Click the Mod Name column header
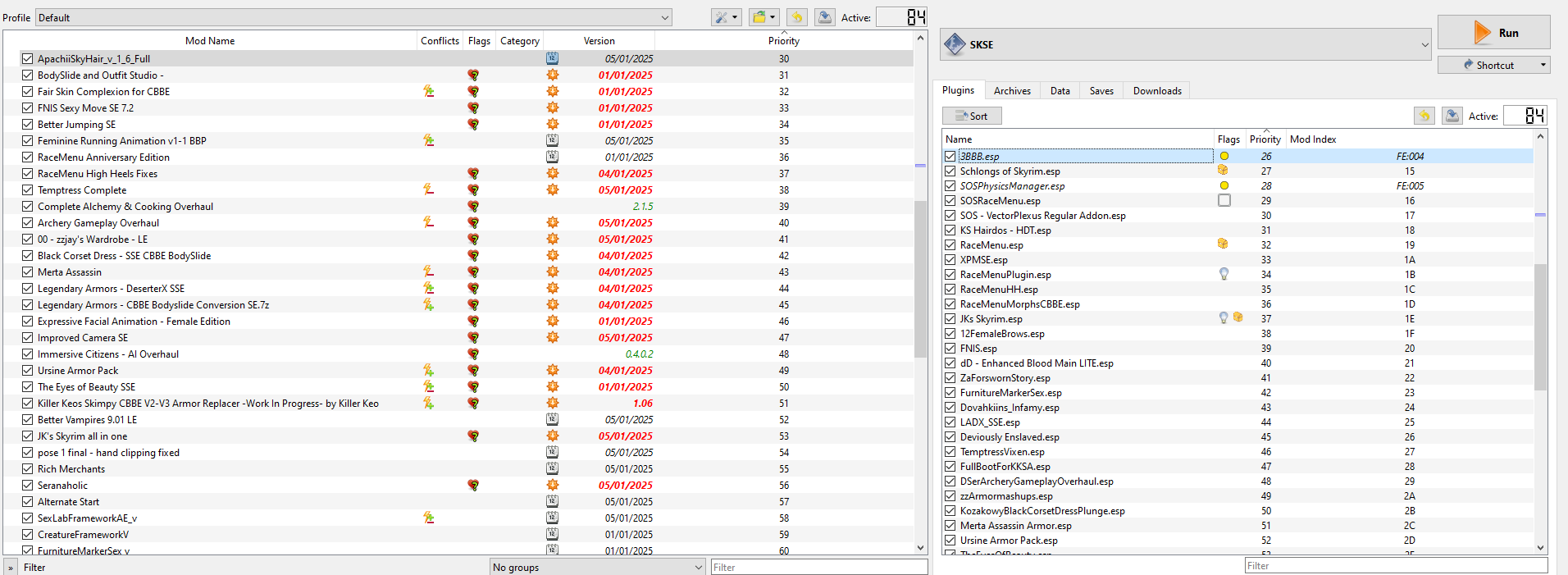This screenshot has width=1568, height=575. (210, 40)
